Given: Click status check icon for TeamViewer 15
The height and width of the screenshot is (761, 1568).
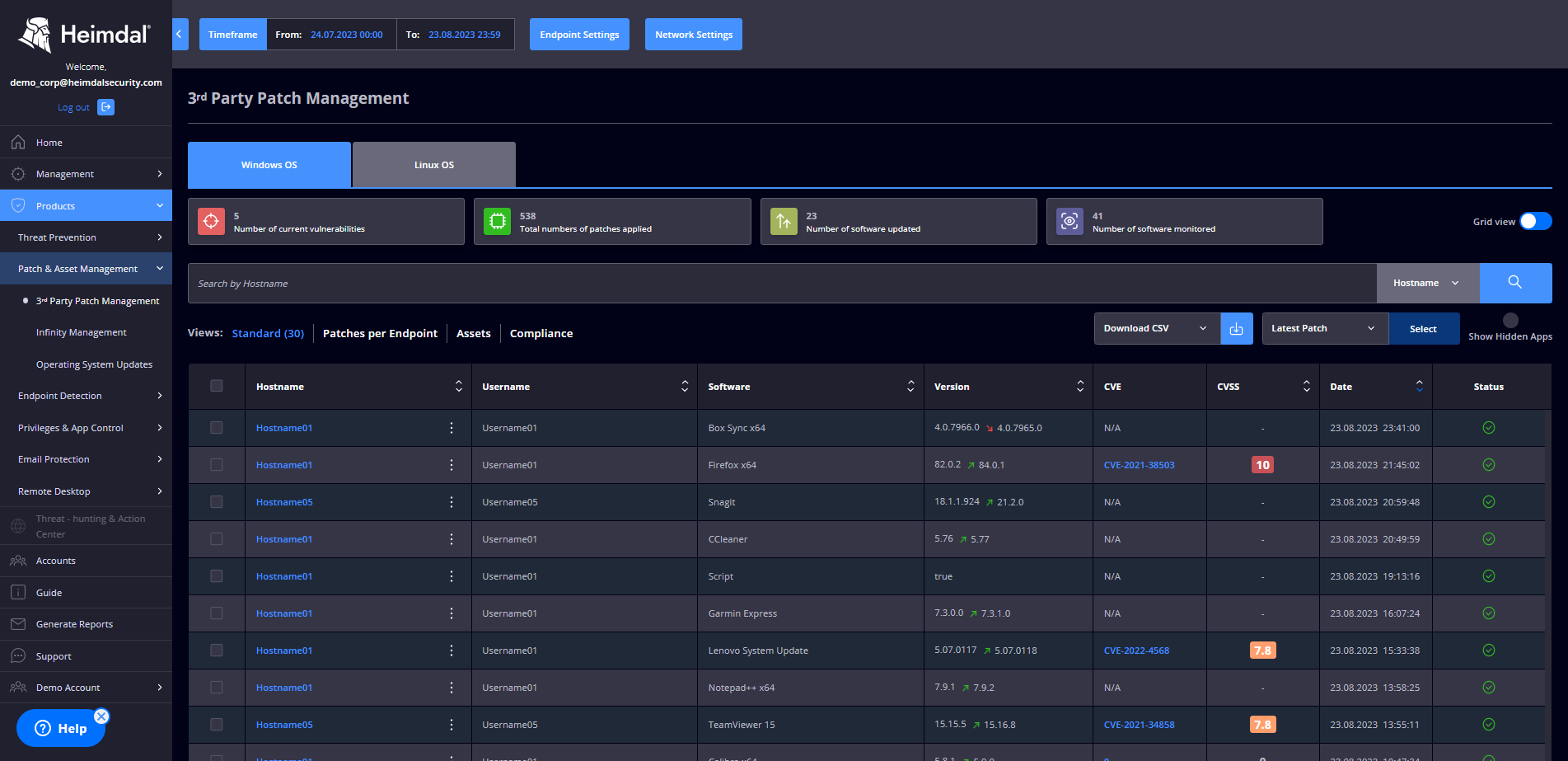Looking at the screenshot, I should pyautogui.click(x=1489, y=725).
